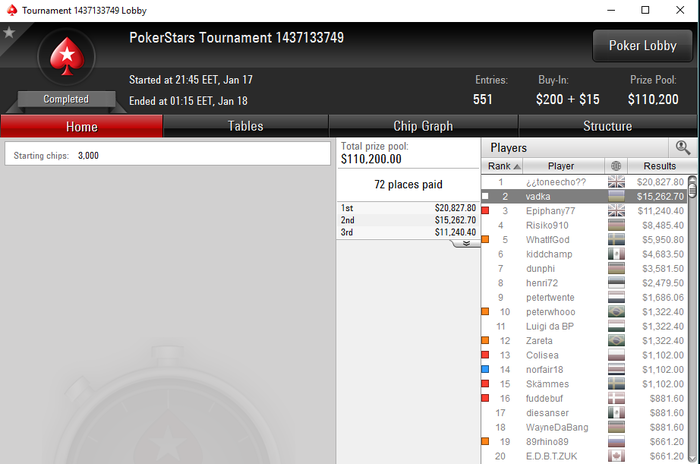700x464 pixels.
Task: Click the orange label square beside WhatIfGod
Action: pos(485,239)
